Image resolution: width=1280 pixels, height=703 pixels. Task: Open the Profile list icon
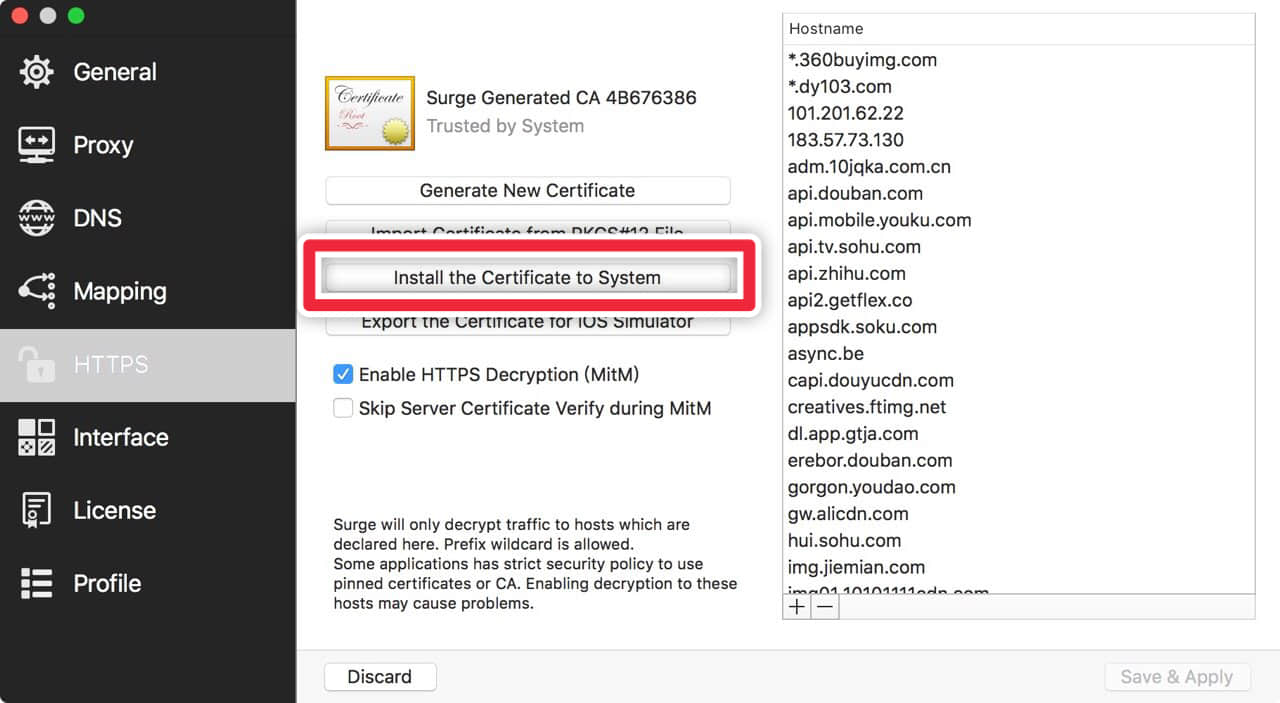point(37,583)
